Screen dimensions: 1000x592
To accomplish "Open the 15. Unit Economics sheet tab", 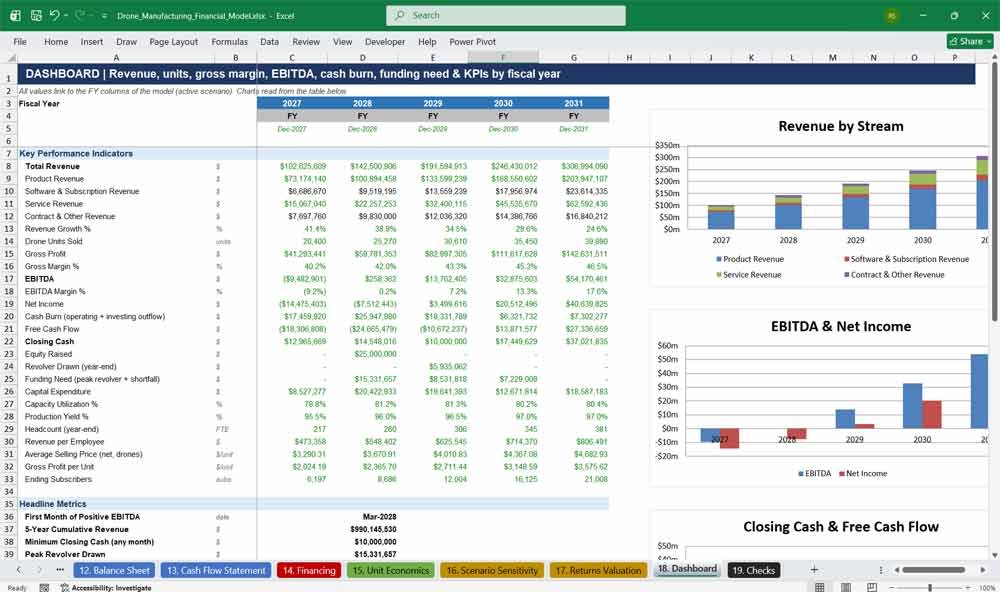I will click(391, 570).
